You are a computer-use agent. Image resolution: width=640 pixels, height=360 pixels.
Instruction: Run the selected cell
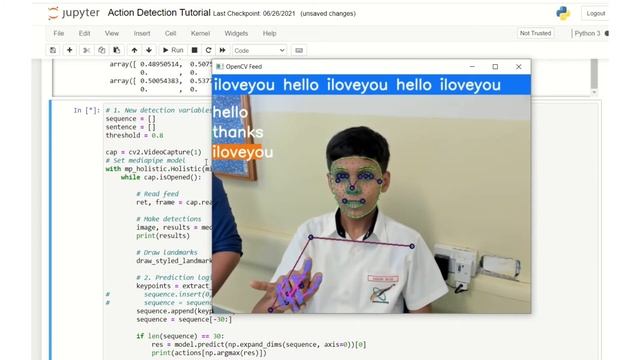(x=173, y=50)
